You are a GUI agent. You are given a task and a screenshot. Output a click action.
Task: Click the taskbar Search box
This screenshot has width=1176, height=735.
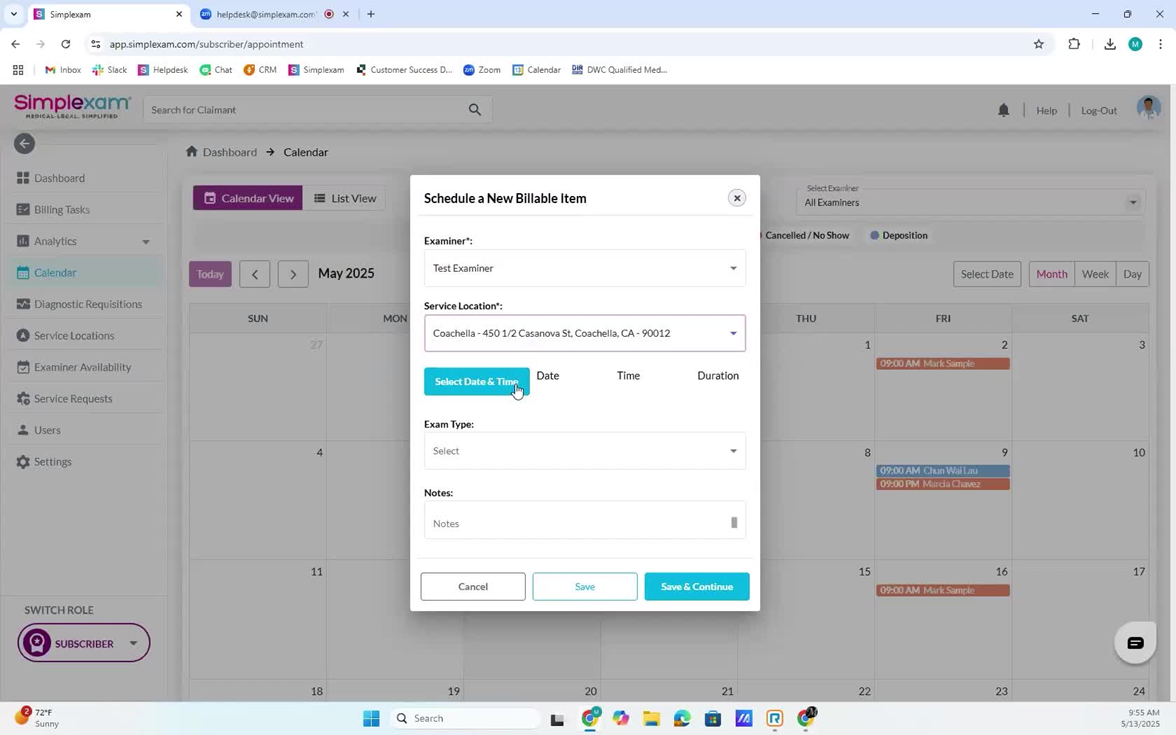point(464,718)
